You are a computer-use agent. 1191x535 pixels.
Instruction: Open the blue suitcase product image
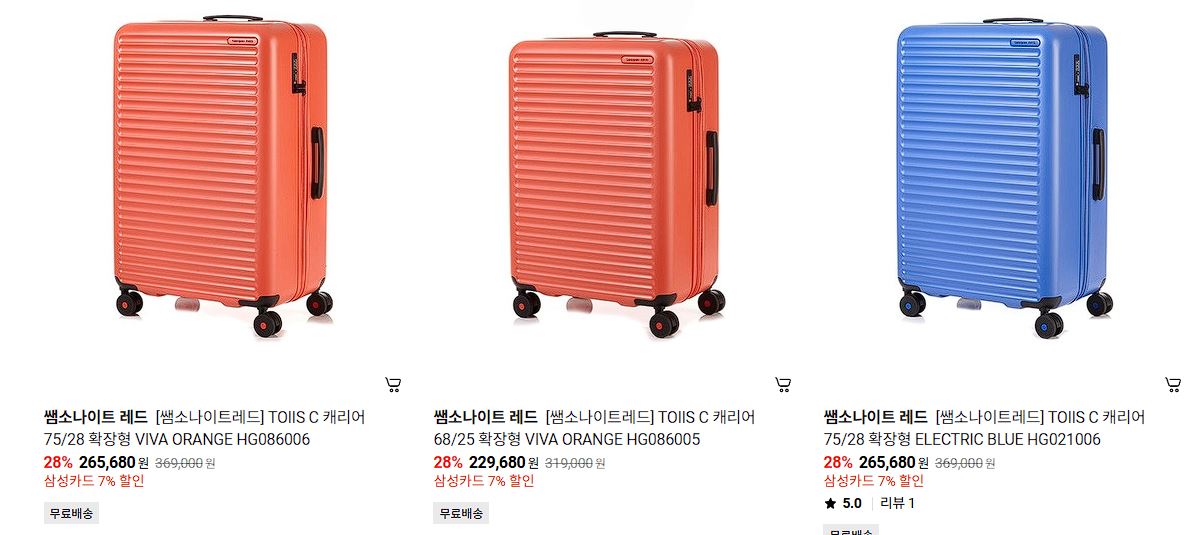pyautogui.click(x=1004, y=178)
